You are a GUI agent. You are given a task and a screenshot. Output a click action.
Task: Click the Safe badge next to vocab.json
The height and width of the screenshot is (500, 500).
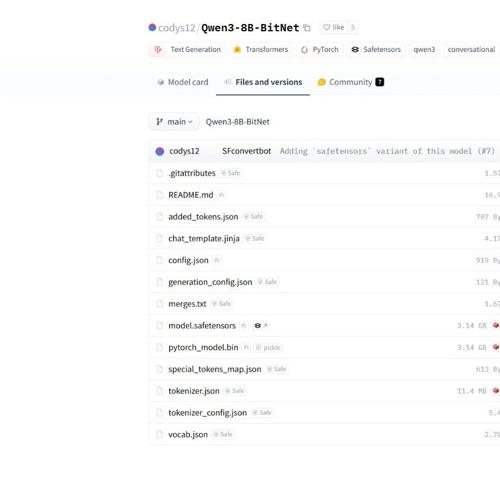(223, 435)
